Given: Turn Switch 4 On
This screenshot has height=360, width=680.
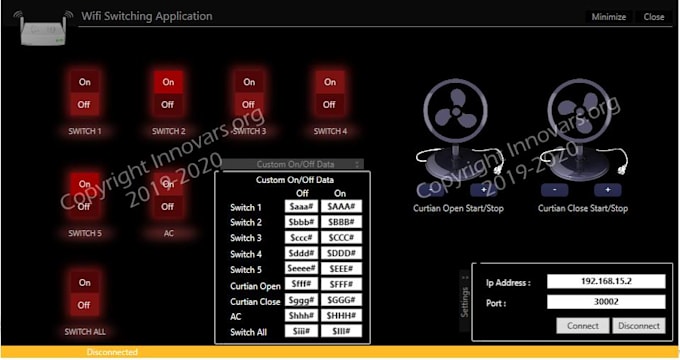Looking at the screenshot, I should [x=330, y=82].
